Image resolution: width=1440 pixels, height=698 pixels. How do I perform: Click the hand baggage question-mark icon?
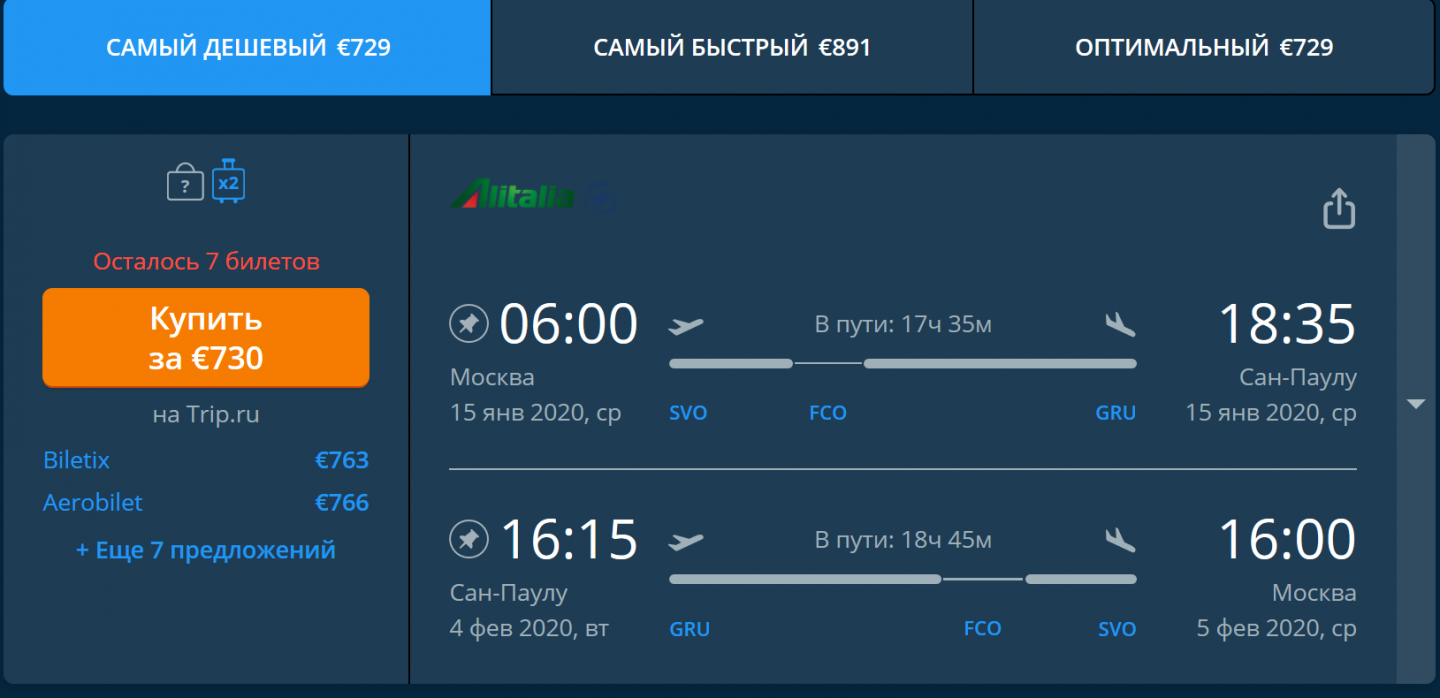(185, 184)
